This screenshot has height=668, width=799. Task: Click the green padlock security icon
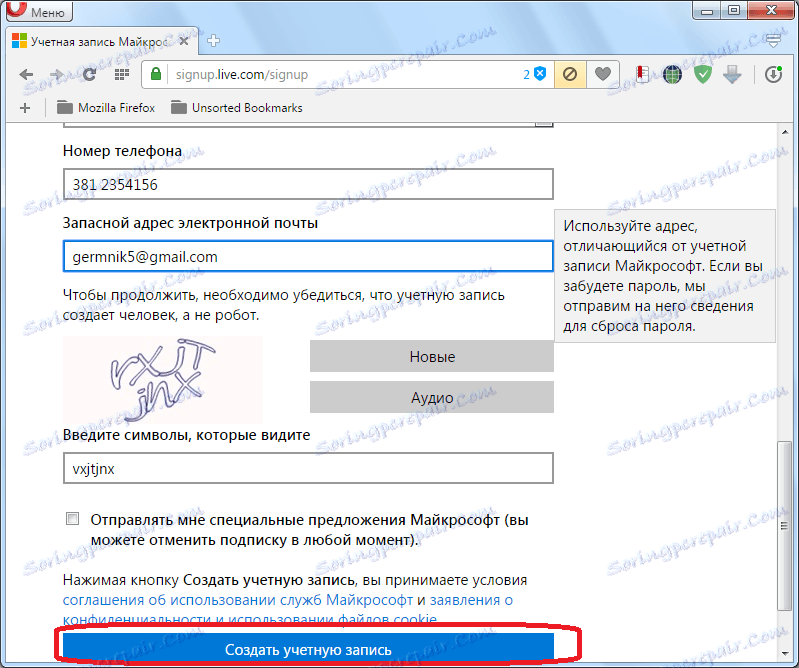tap(156, 74)
